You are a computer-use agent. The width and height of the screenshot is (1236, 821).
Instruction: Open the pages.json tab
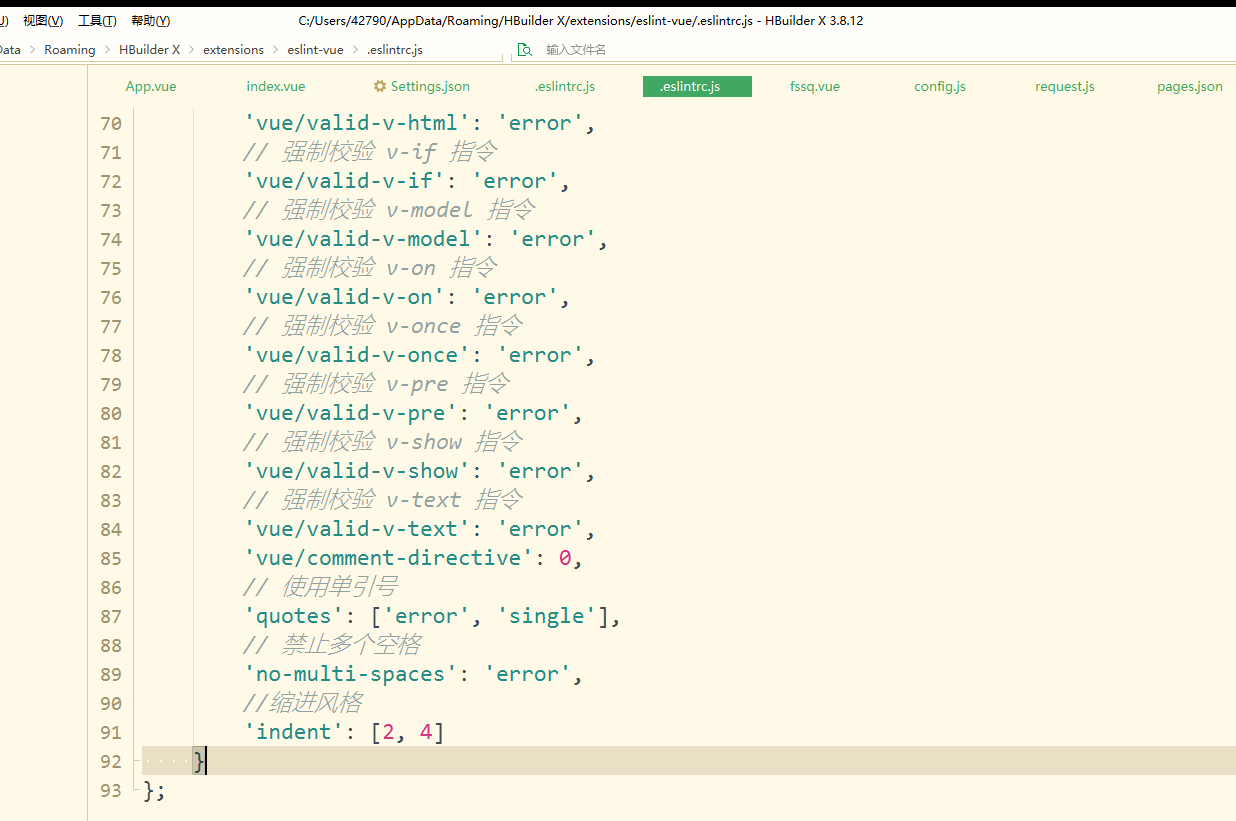(1190, 87)
